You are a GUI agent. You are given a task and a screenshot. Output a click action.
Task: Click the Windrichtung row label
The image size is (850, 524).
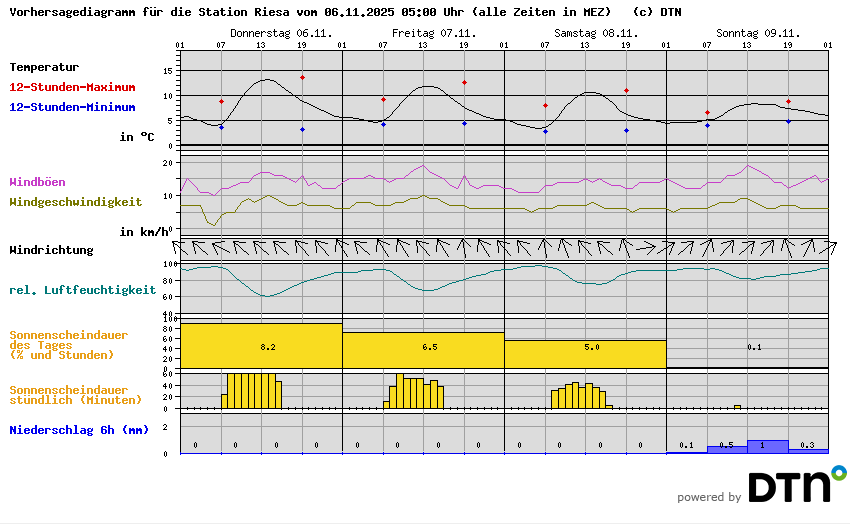[51, 250]
